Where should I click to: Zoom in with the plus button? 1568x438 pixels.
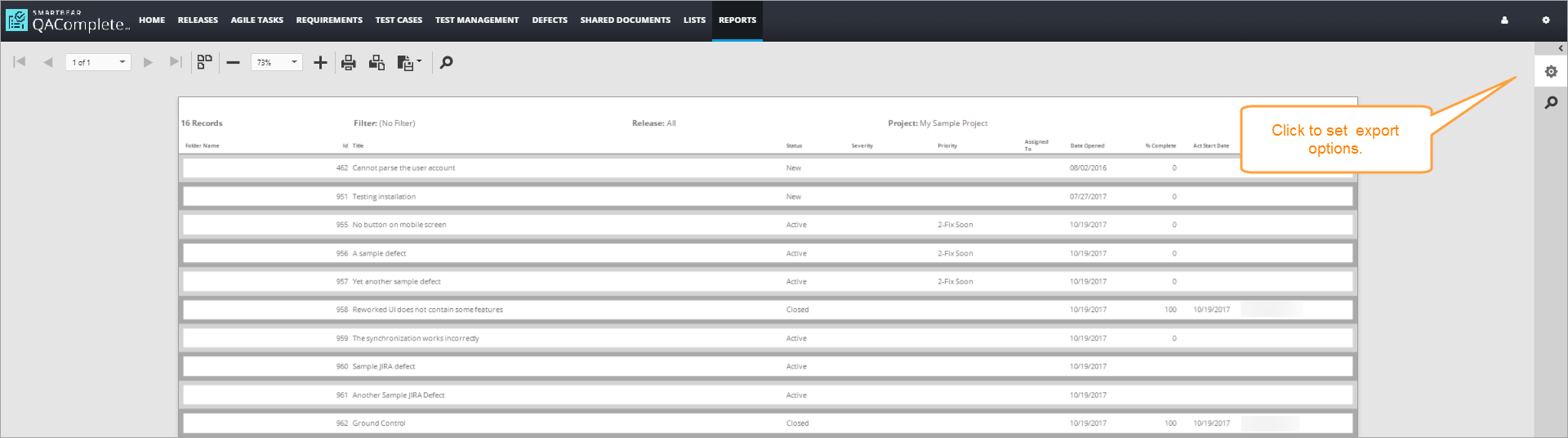coord(320,62)
